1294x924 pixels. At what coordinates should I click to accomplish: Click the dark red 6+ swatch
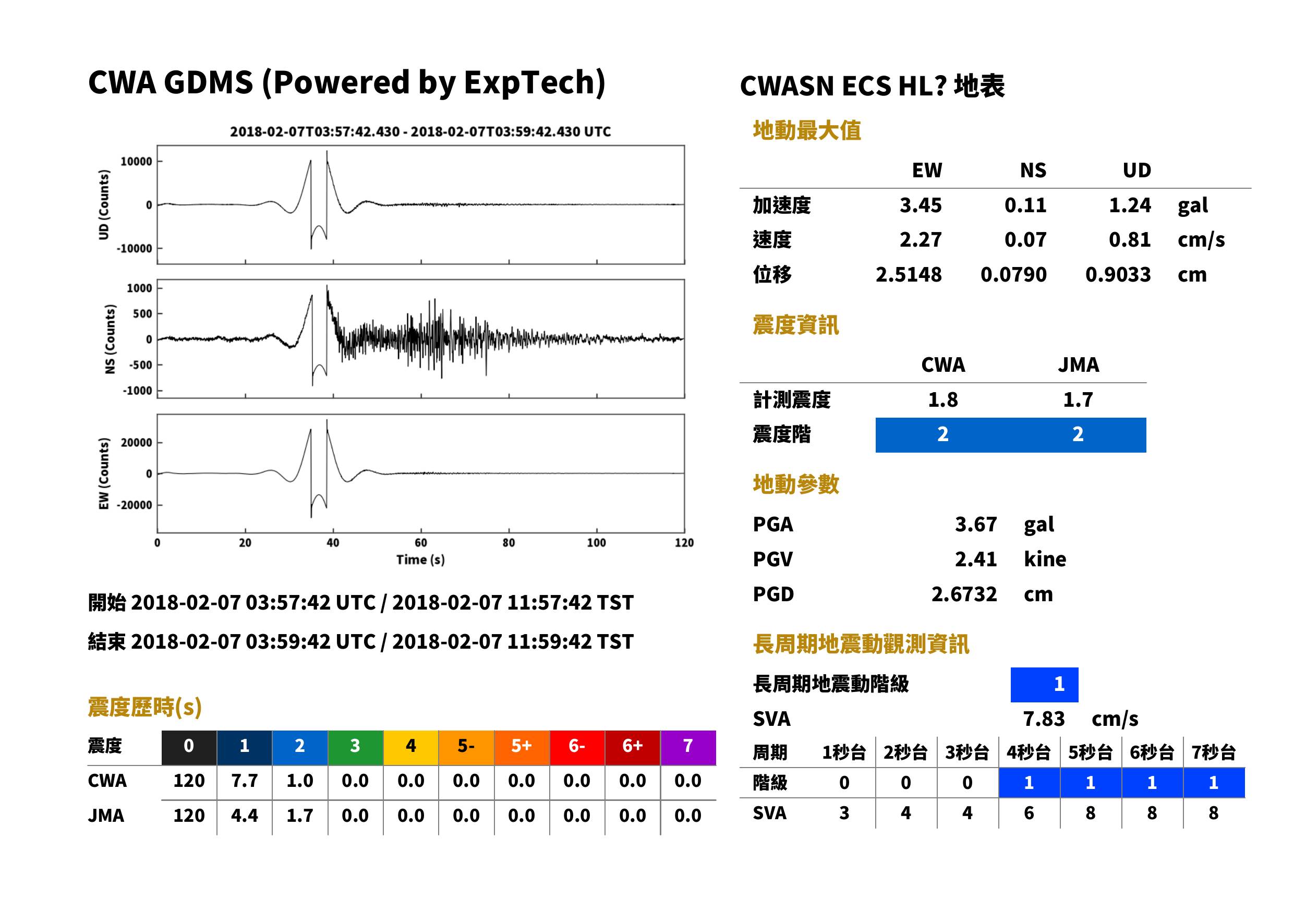click(632, 747)
